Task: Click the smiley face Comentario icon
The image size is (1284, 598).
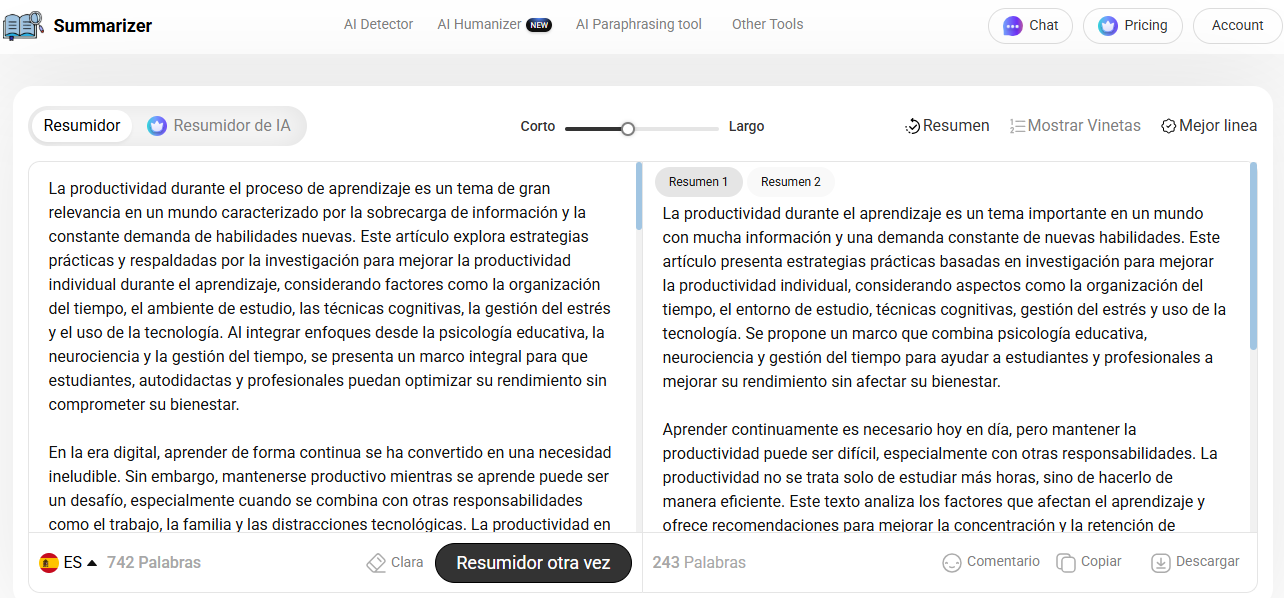Action: pyautogui.click(x=952, y=563)
